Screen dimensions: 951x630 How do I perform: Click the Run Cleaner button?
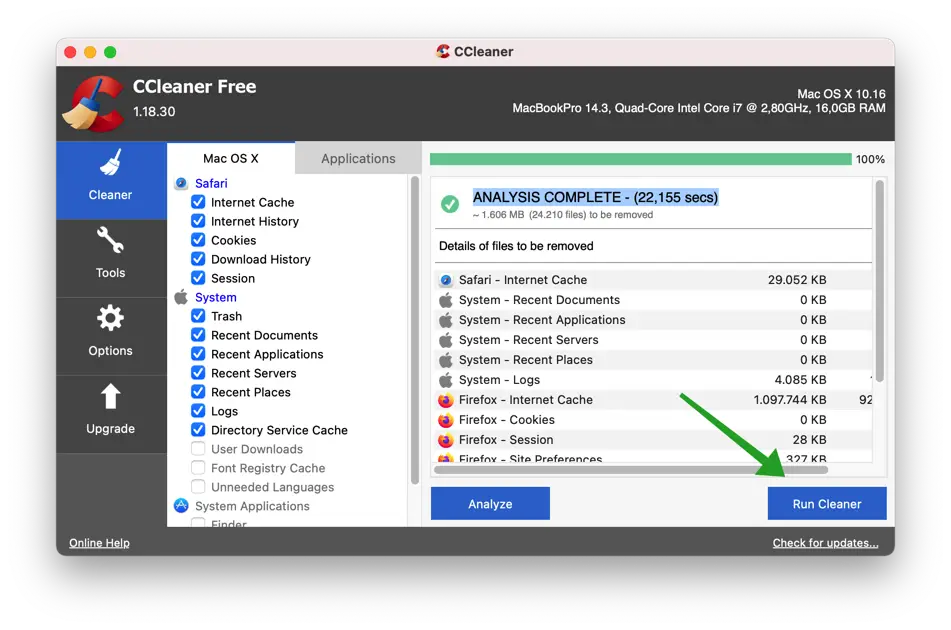[827, 504]
